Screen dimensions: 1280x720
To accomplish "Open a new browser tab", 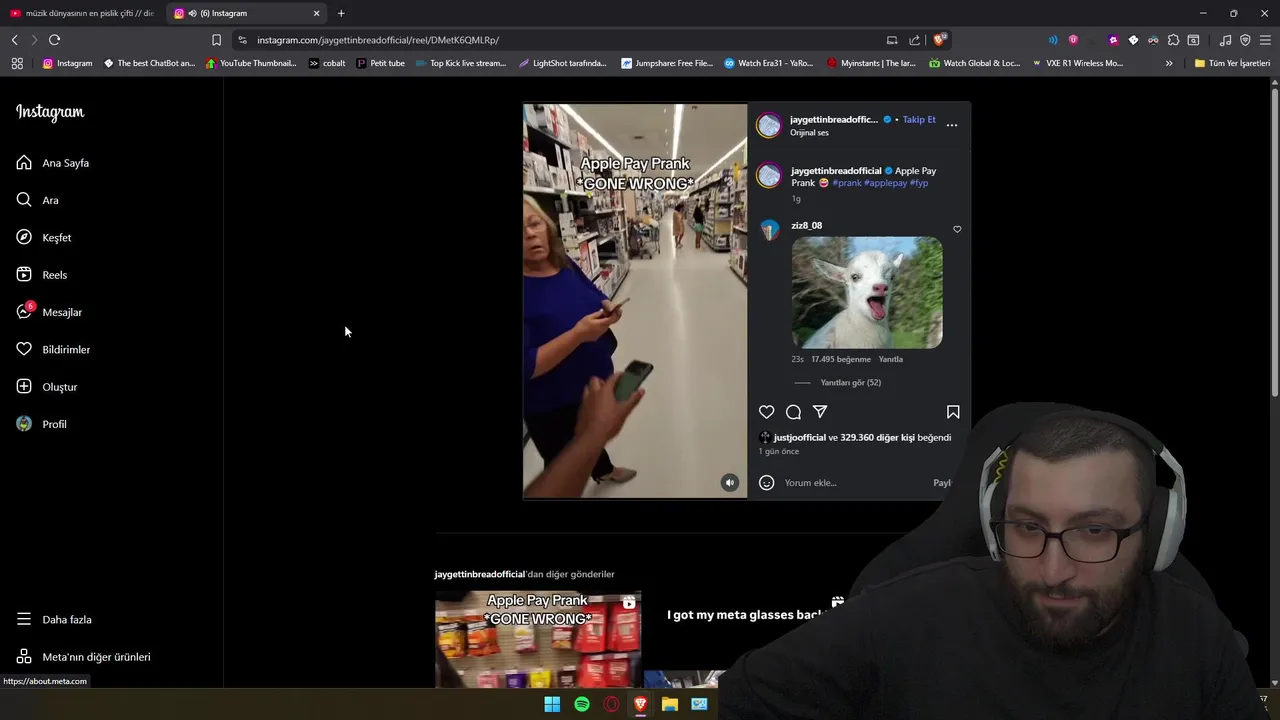I will pyautogui.click(x=341, y=13).
